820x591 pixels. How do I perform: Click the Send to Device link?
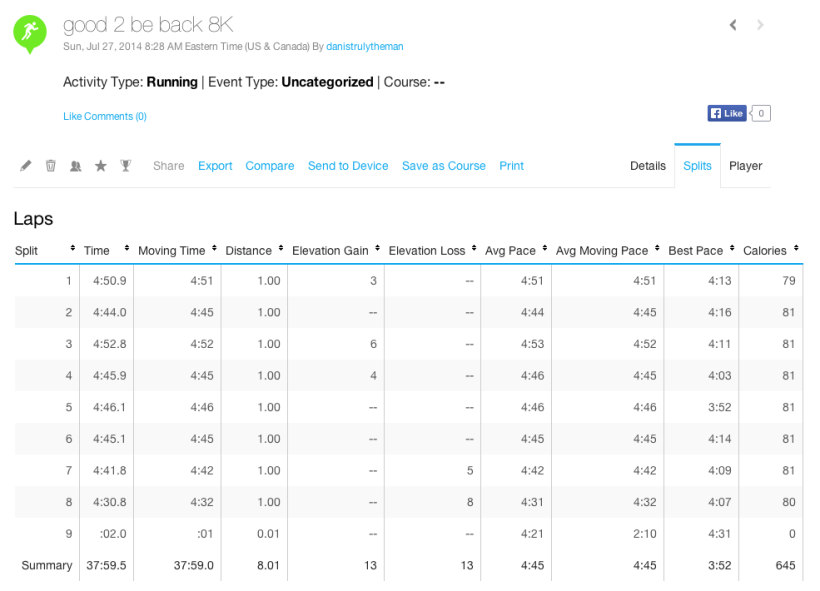click(348, 166)
